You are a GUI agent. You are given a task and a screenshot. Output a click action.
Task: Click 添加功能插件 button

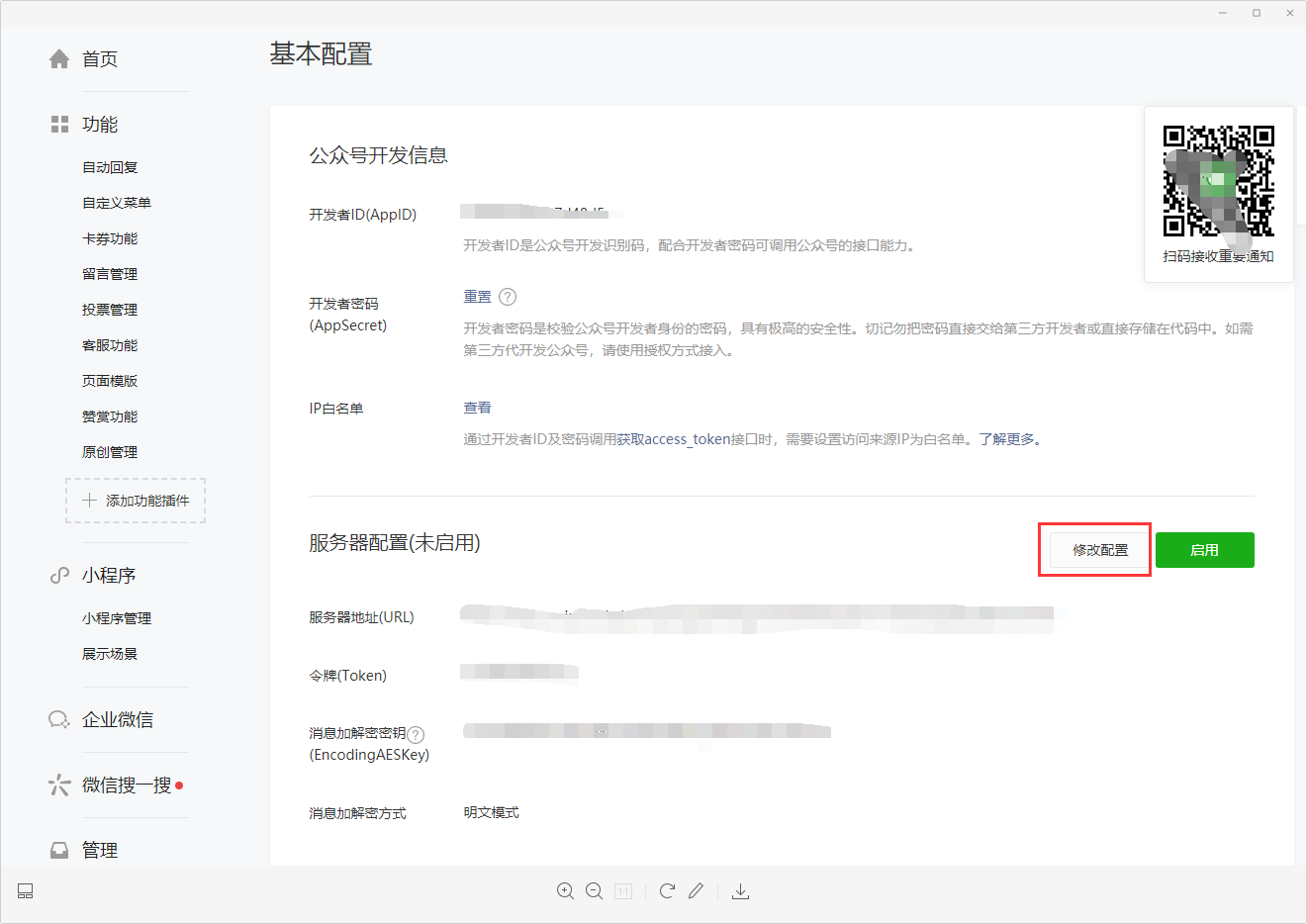coord(136,501)
